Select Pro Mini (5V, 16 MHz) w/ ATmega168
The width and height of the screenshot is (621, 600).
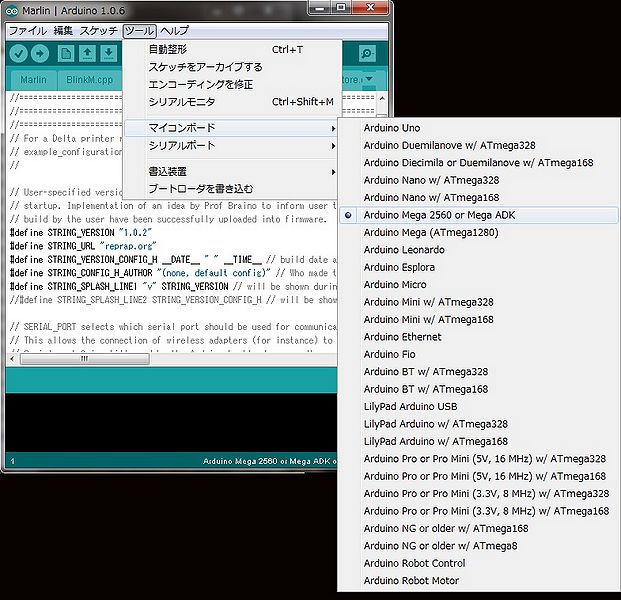point(478,476)
